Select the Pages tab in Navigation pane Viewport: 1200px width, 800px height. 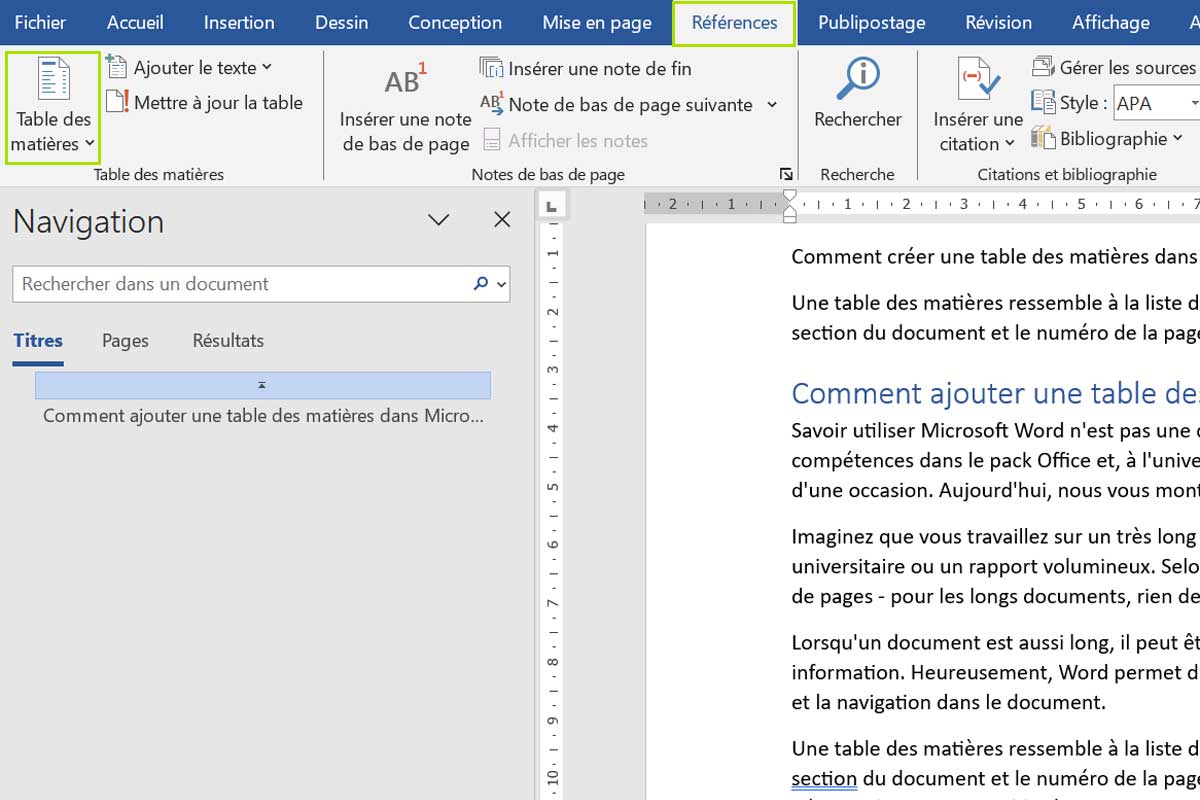point(124,340)
